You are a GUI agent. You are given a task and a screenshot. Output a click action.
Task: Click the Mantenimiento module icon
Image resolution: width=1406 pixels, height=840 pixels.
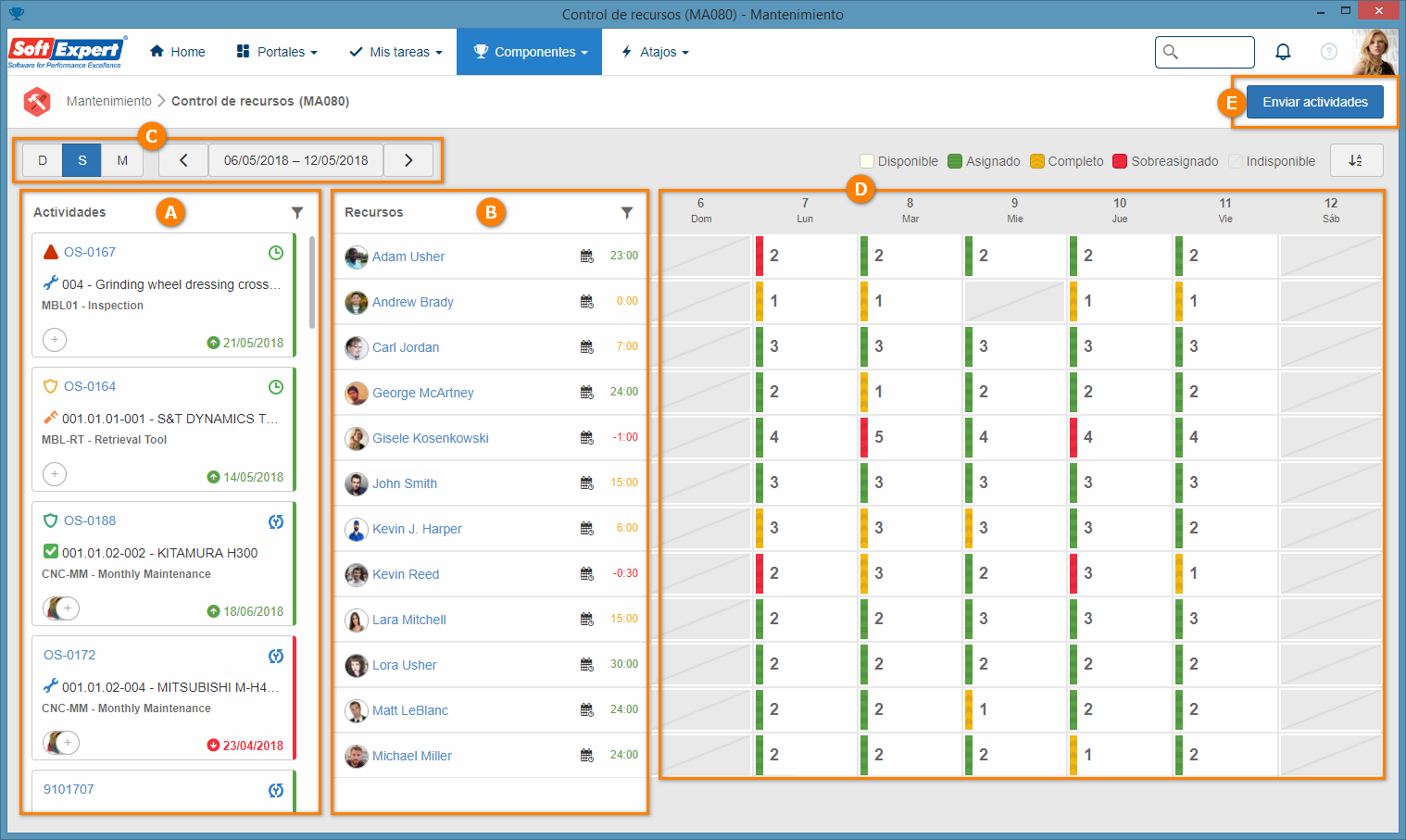coord(37,101)
